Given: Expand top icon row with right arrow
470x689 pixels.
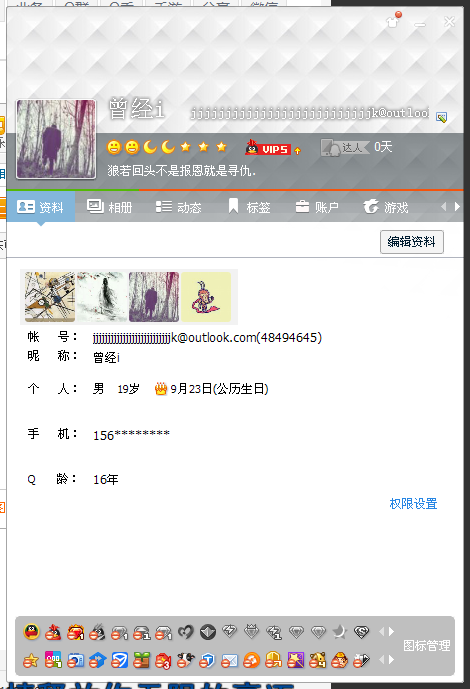Looking at the screenshot, I should pos(391,631).
